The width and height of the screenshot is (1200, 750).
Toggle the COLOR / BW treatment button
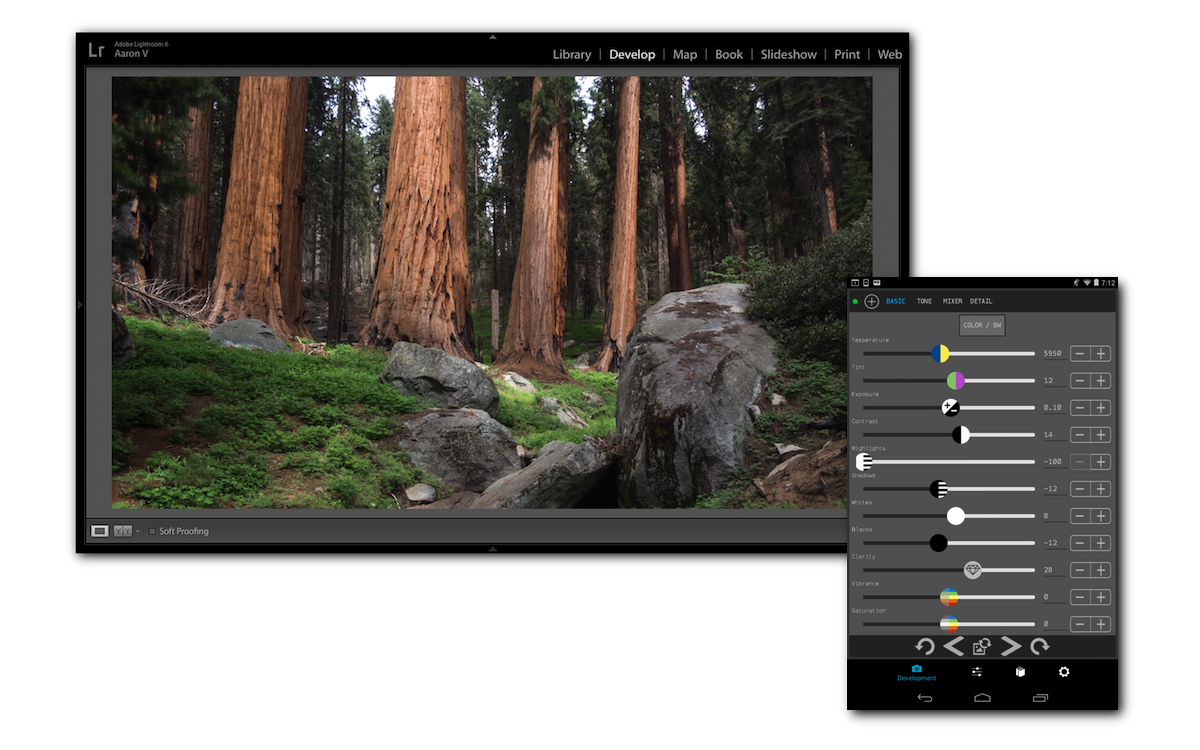[x=982, y=325]
